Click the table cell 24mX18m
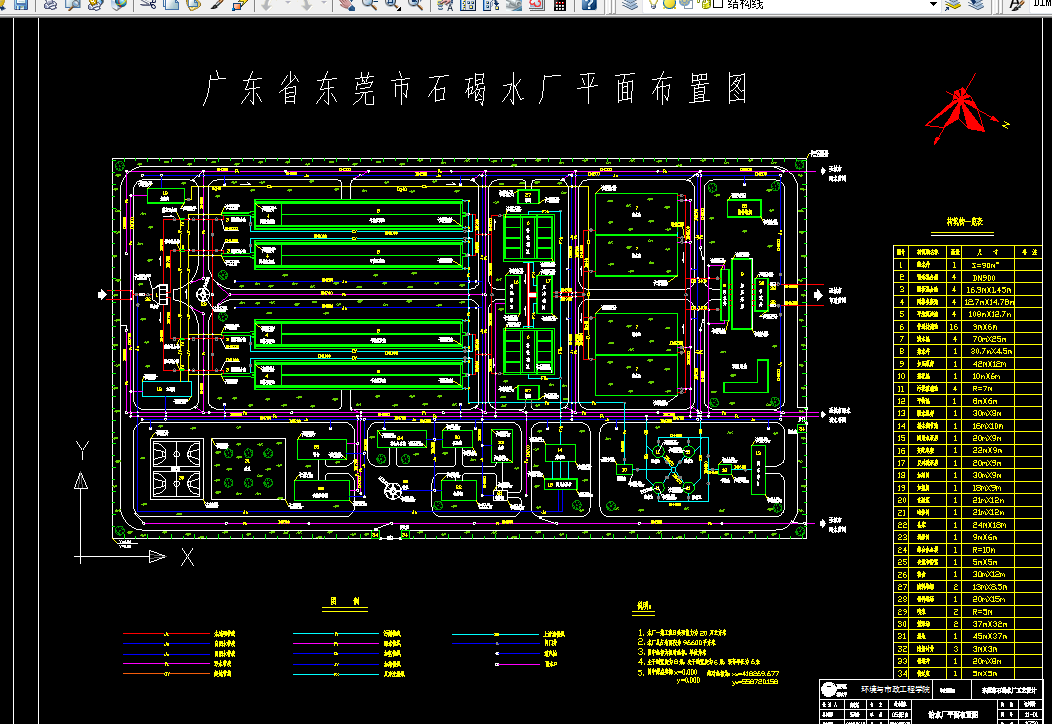1052x724 pixels. (989, 525)
